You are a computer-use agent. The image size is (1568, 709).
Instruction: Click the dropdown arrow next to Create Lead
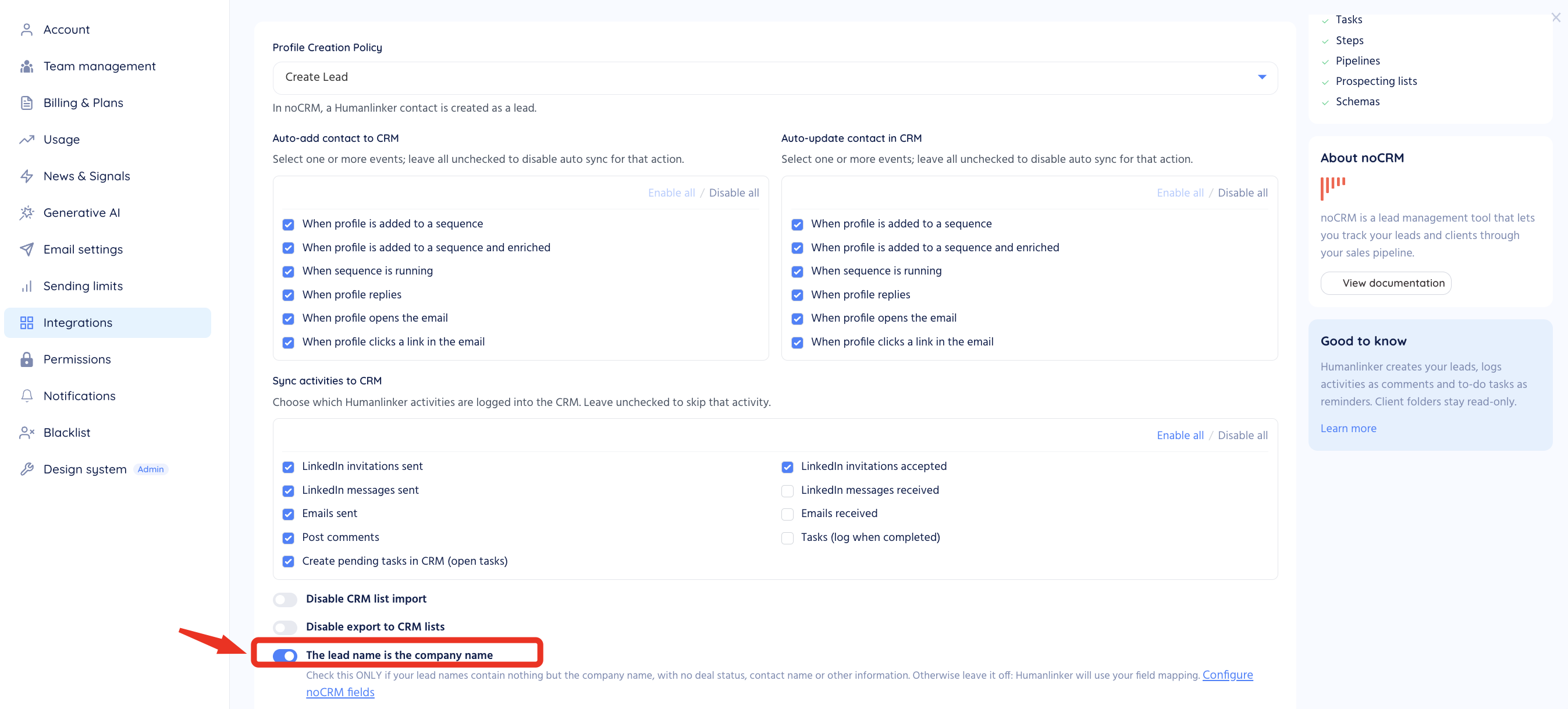click(1262, 77)
